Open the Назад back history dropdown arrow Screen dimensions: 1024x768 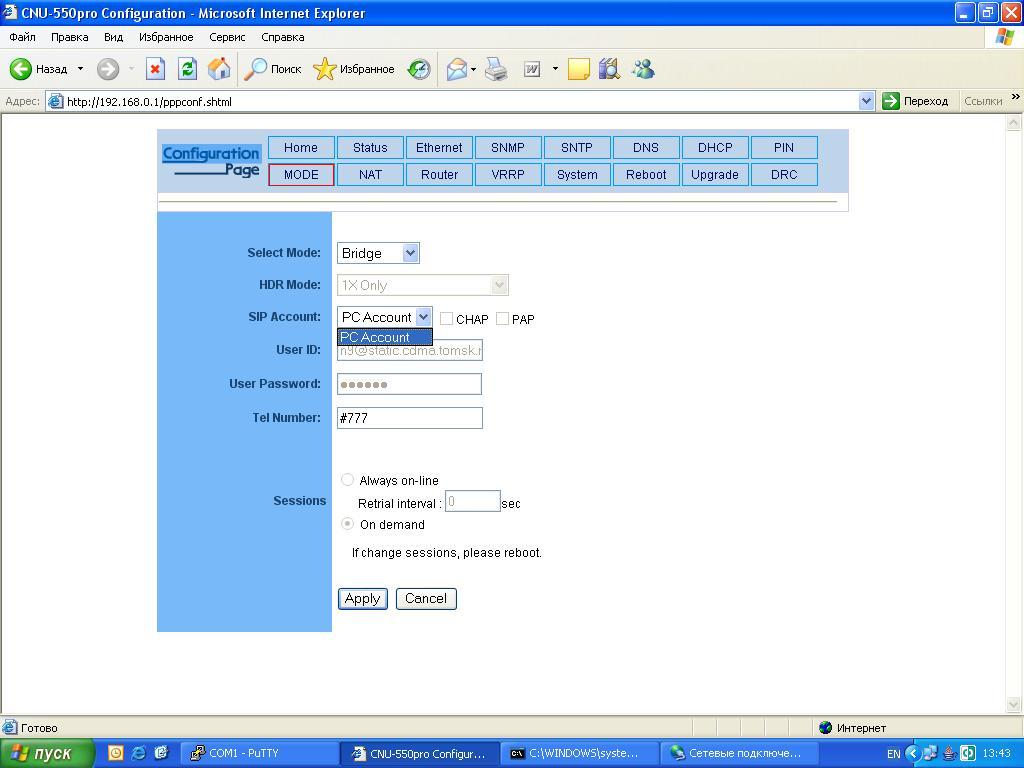(80, 69)
